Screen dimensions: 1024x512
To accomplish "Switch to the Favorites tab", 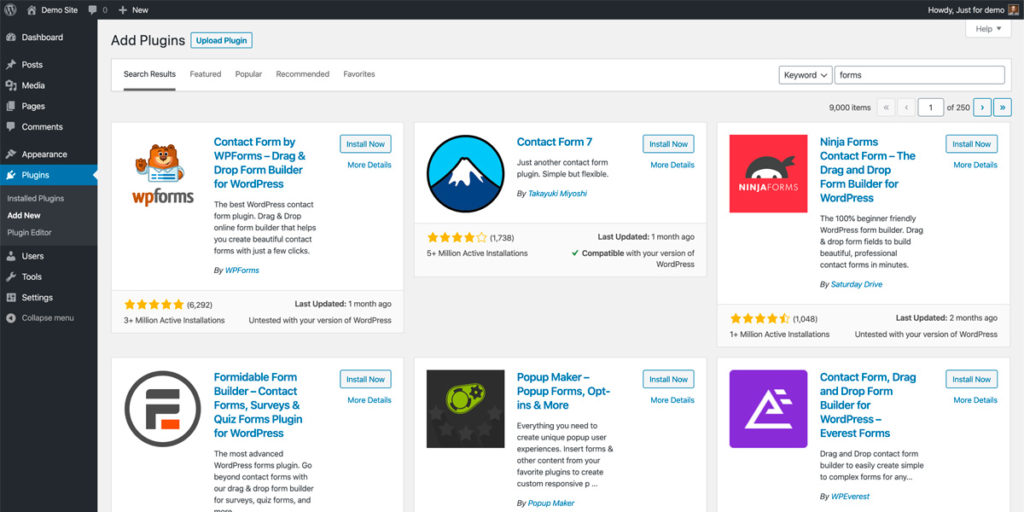I will (x=359, y=74).
